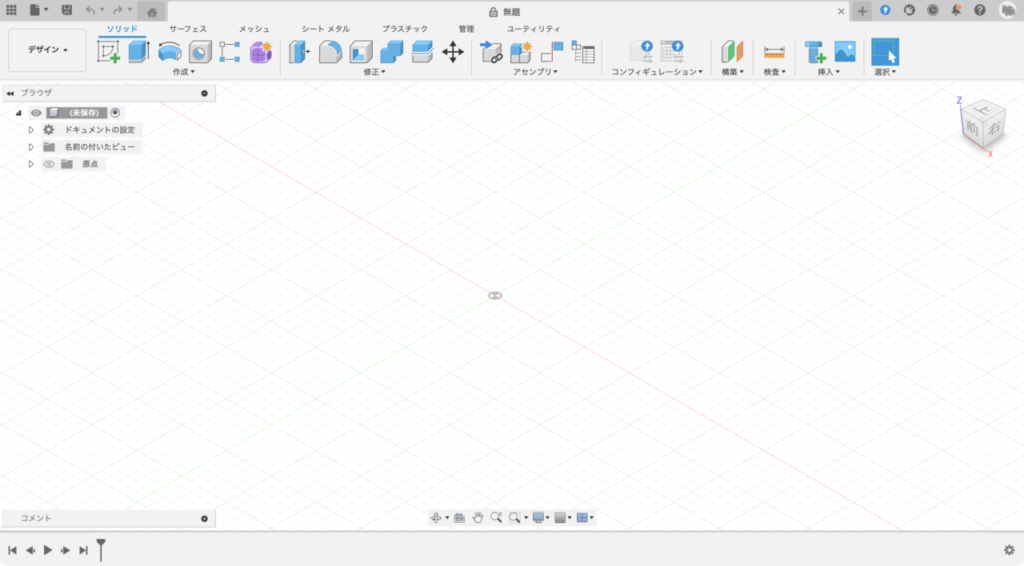Collapse the ブラウザ panel arrows

point(10,93)
